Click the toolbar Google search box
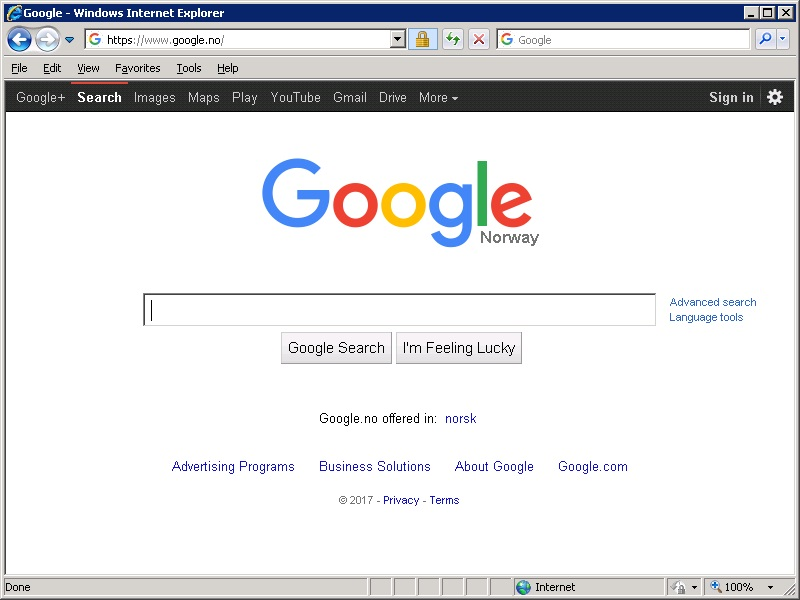 (623, 39)
